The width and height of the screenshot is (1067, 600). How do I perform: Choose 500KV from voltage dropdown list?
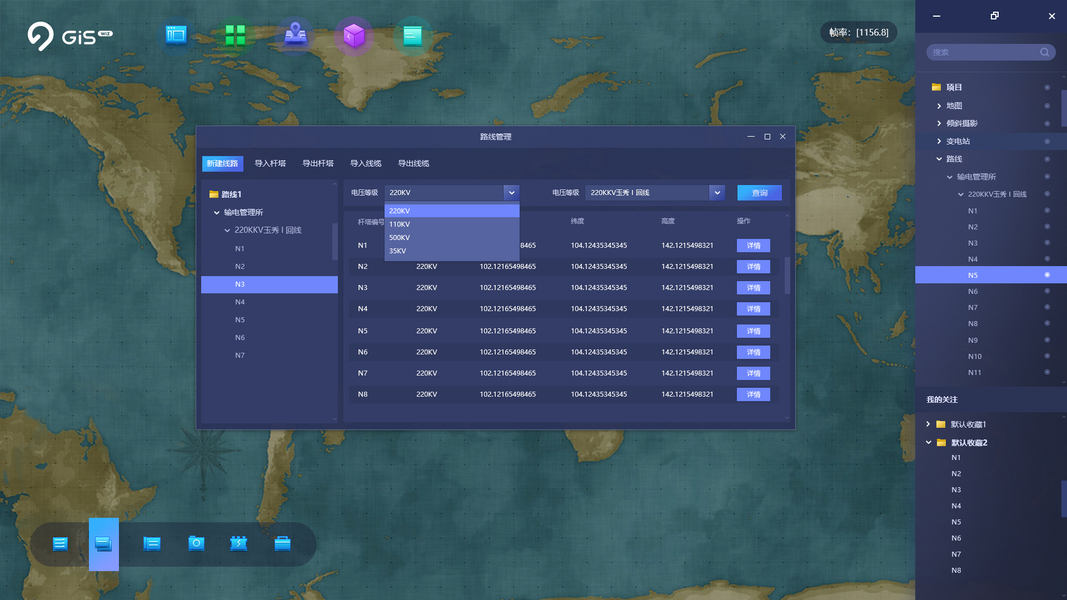[x=452, y=237]
